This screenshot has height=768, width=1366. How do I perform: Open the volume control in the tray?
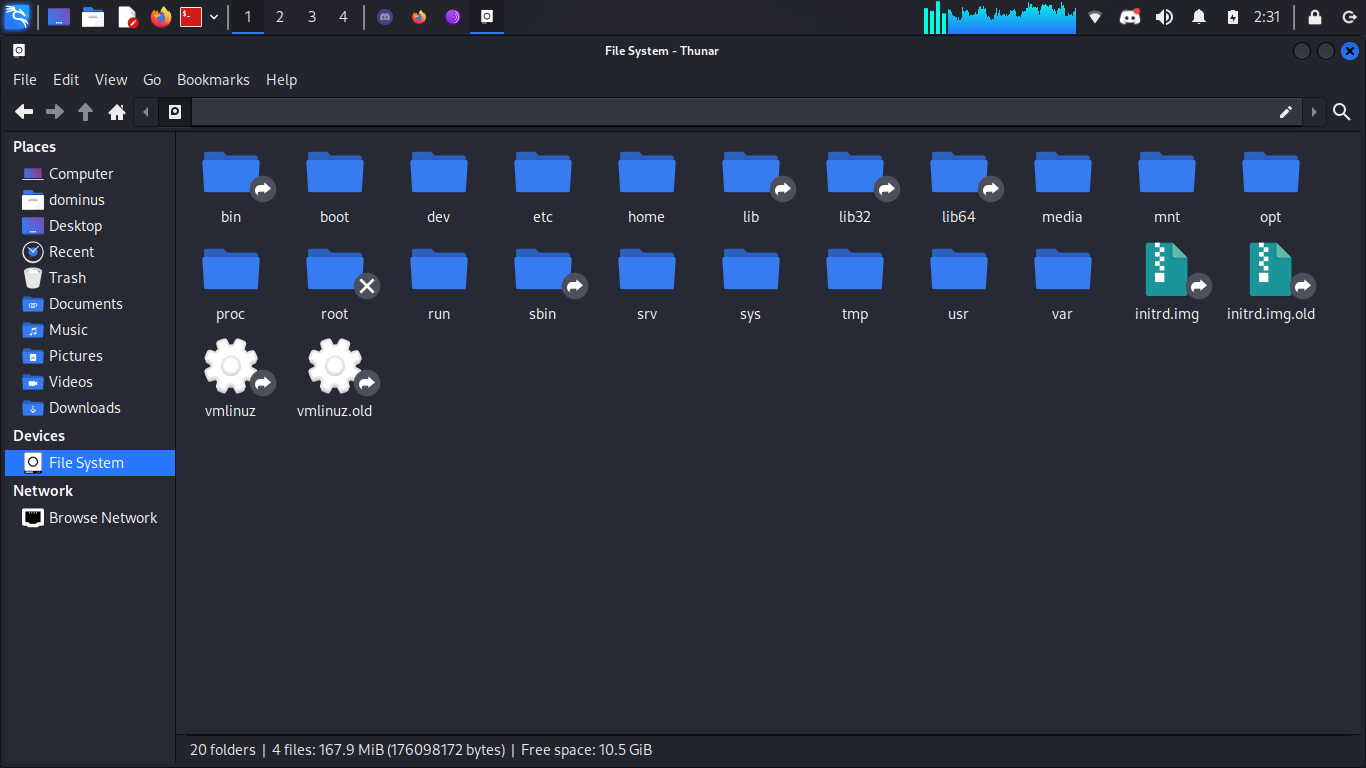1164,17
